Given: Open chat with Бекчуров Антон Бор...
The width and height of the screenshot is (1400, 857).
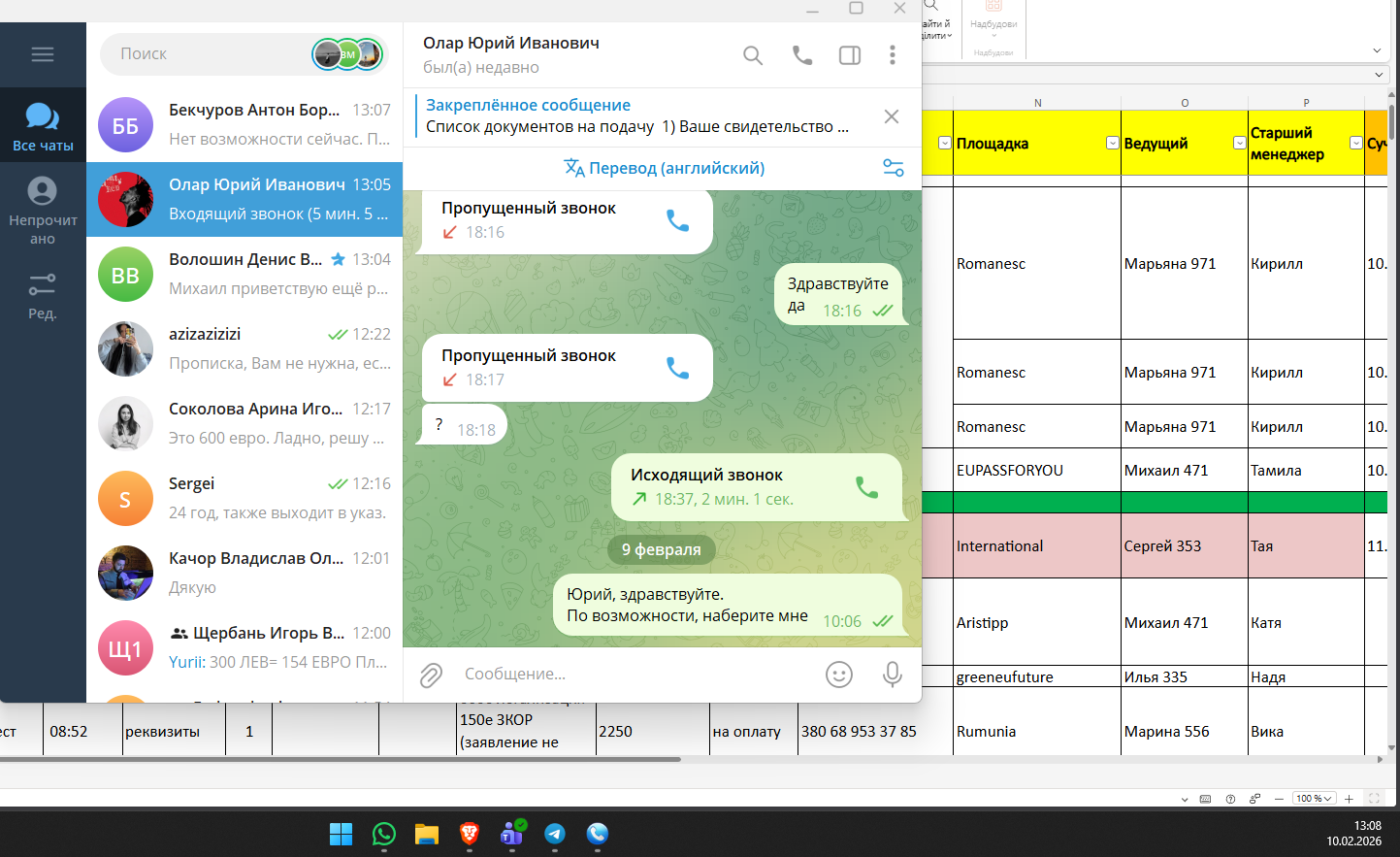Looking at the screenshot, I should [x=244, y=124].
